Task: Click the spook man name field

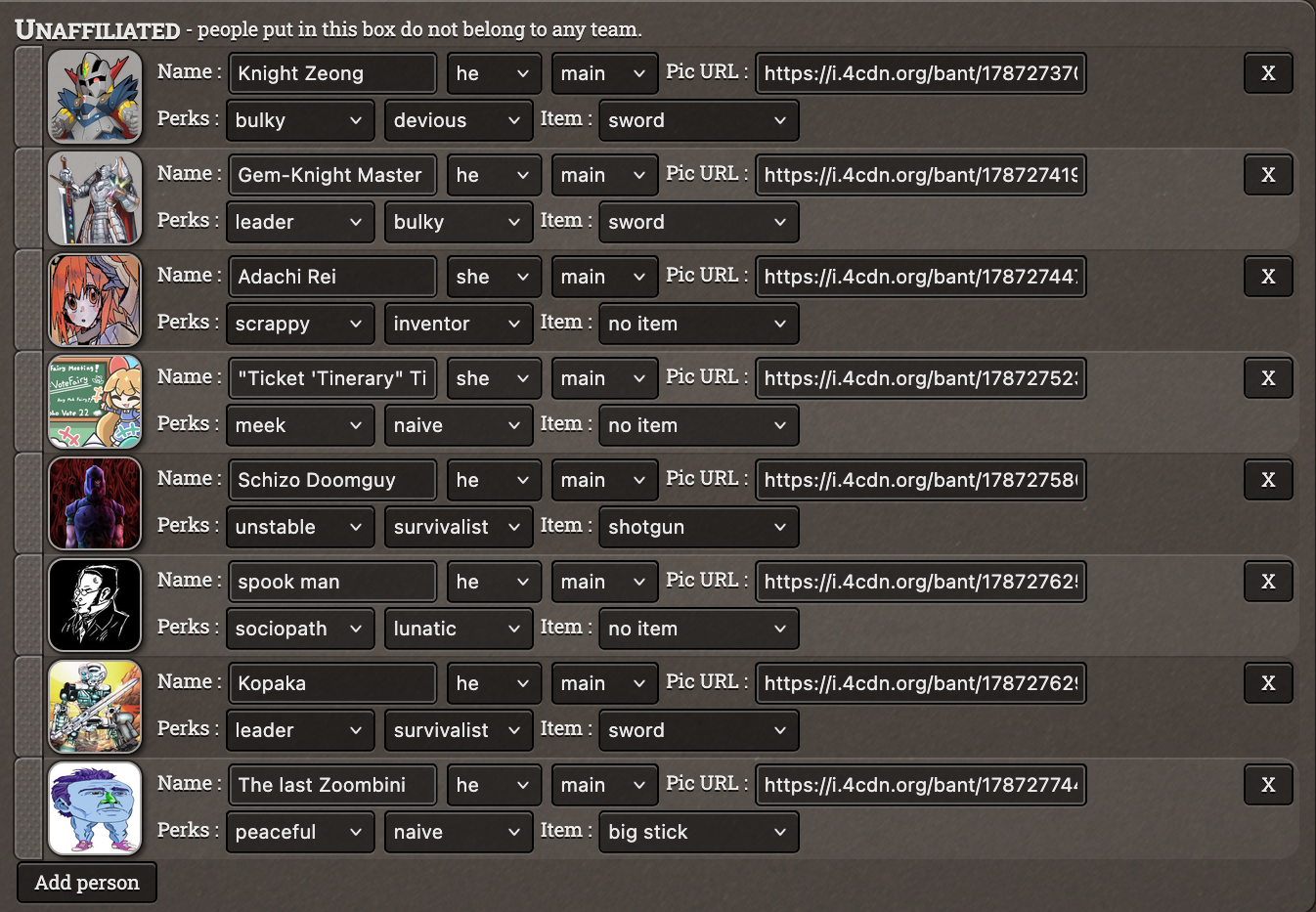Action: click(332, 582)
